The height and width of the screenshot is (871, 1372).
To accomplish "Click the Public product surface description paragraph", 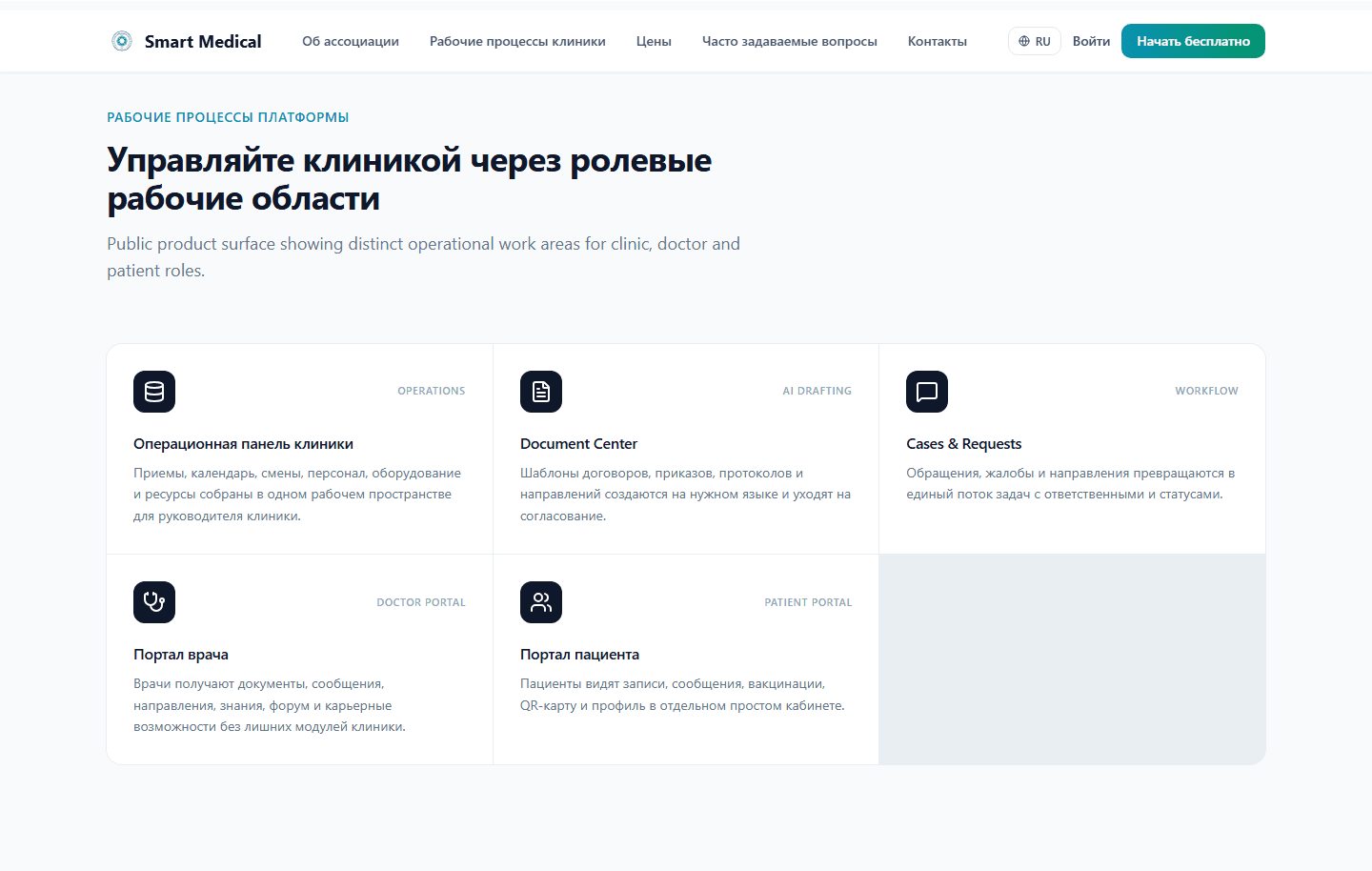I will (423, 257).
